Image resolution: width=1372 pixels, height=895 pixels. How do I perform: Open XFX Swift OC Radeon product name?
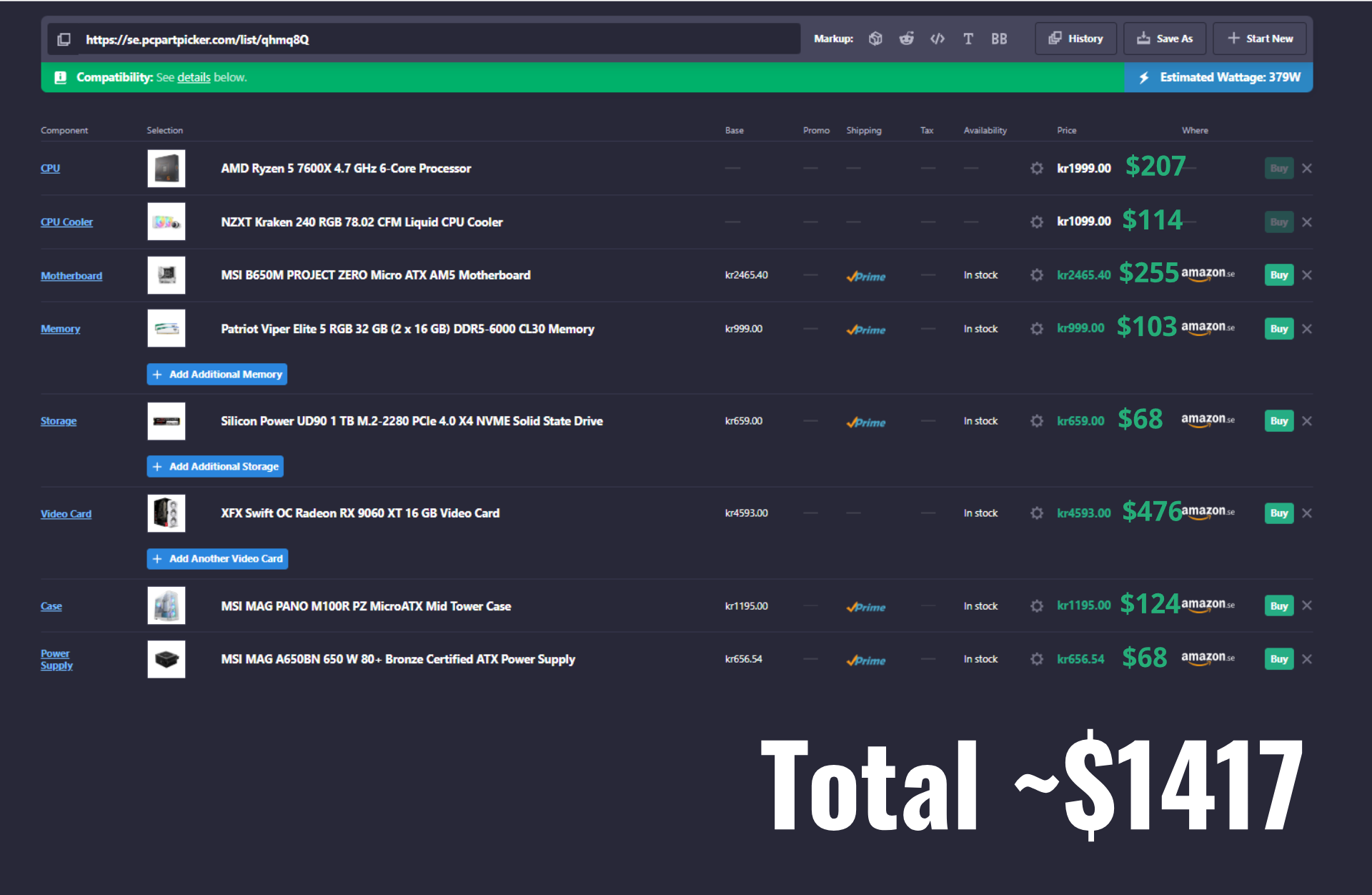click(x=360, y=513)
